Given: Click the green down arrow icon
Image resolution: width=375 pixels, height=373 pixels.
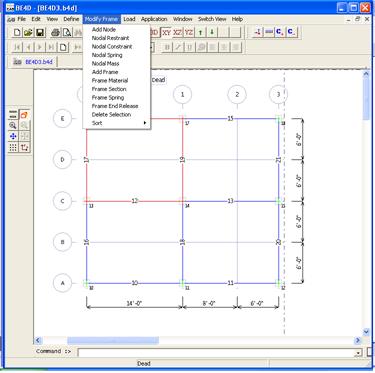Looking at the screenshot, I should click(x=212, y=32).
